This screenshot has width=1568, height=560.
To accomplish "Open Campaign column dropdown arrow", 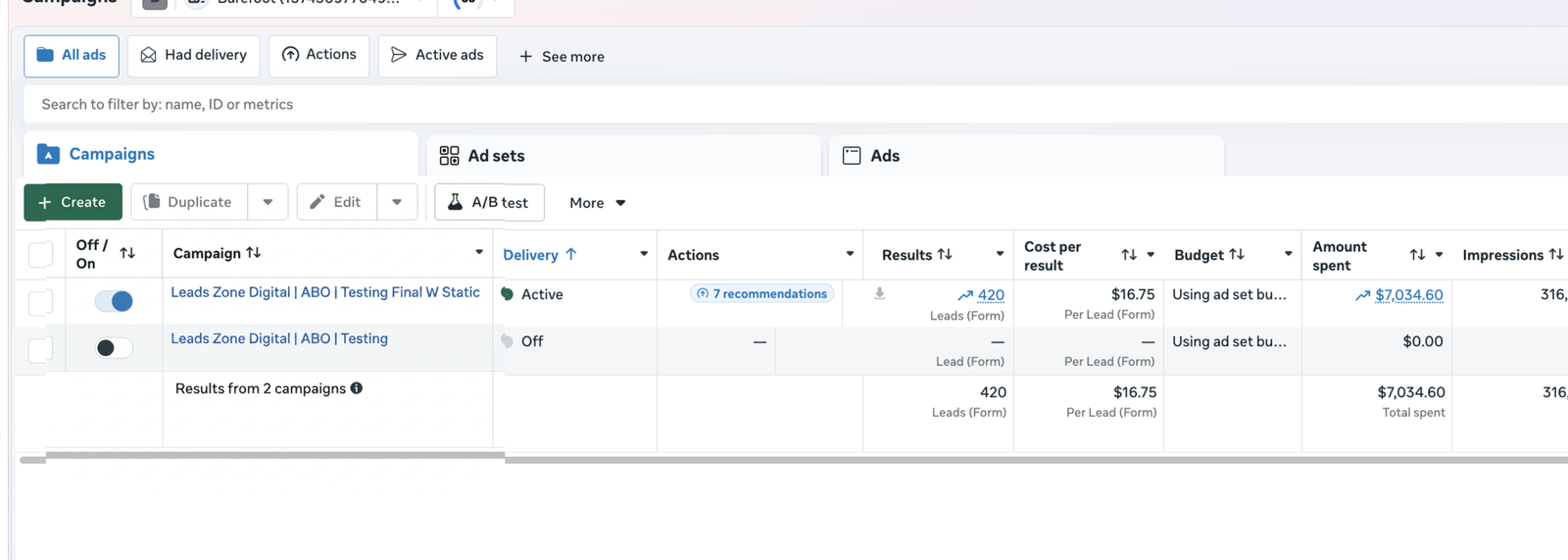I will (479, 252).
